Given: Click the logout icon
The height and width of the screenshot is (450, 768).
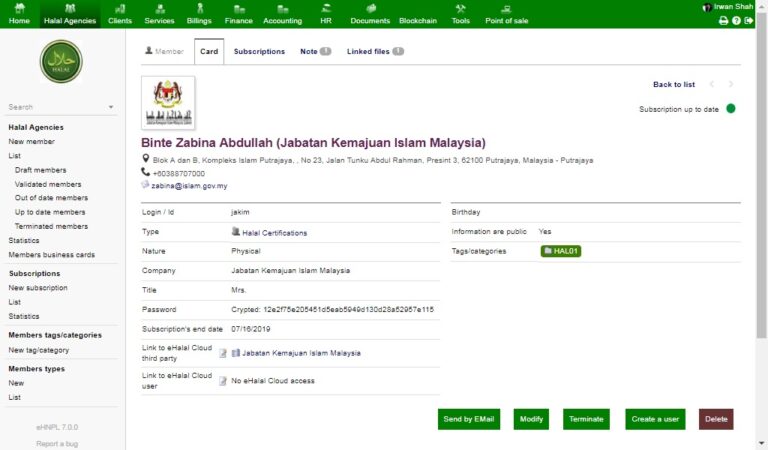Looking at the screenshot, I should click(748, 21).
